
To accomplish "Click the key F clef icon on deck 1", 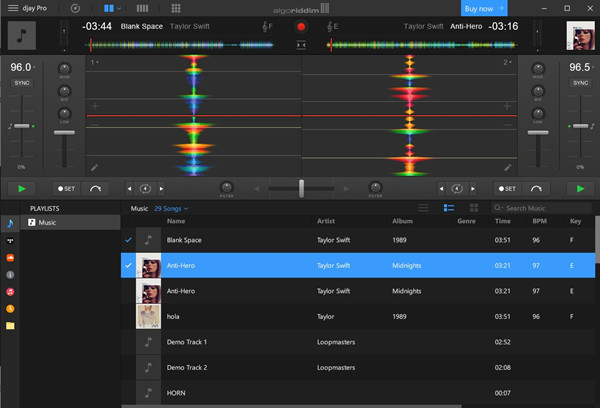I will click(267, 26).
